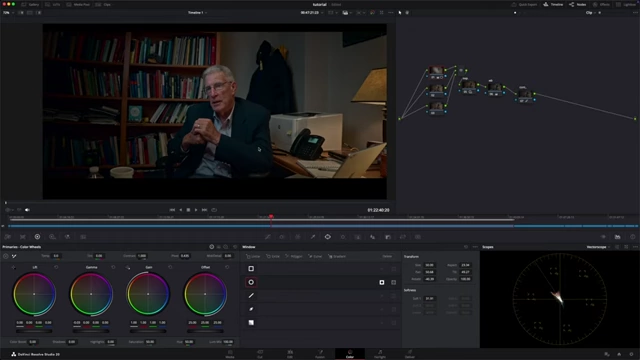Switch to the Edit page tab
Image resolution: width=640 pixels, height=360 pixels.
click(290, 354)
